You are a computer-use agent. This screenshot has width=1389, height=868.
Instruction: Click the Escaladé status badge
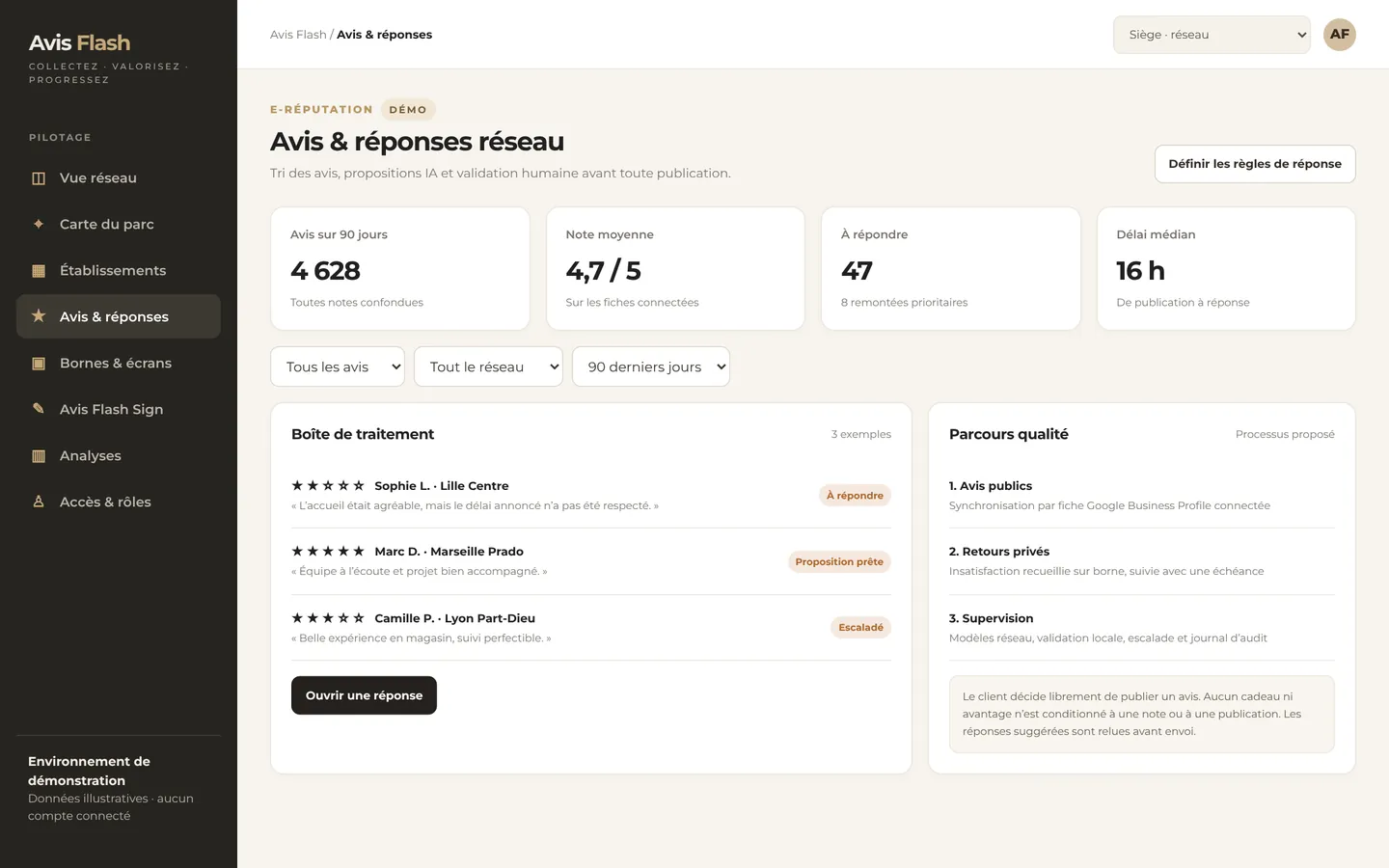click(860, 628)
